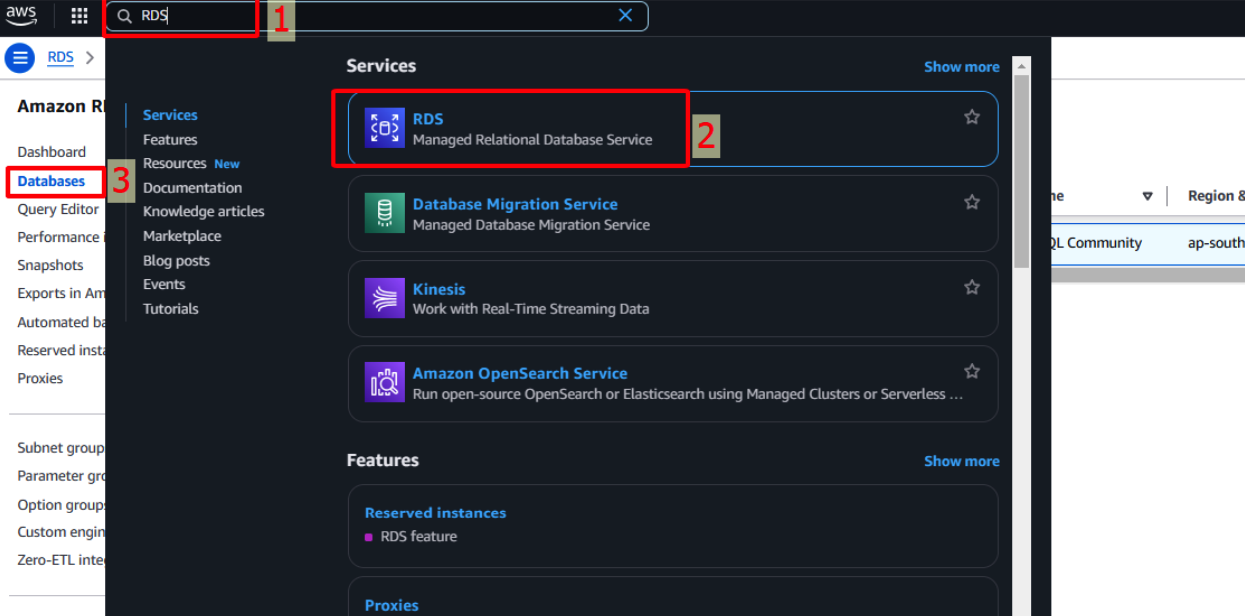Select the Features filter category

[x=170, y=140]
